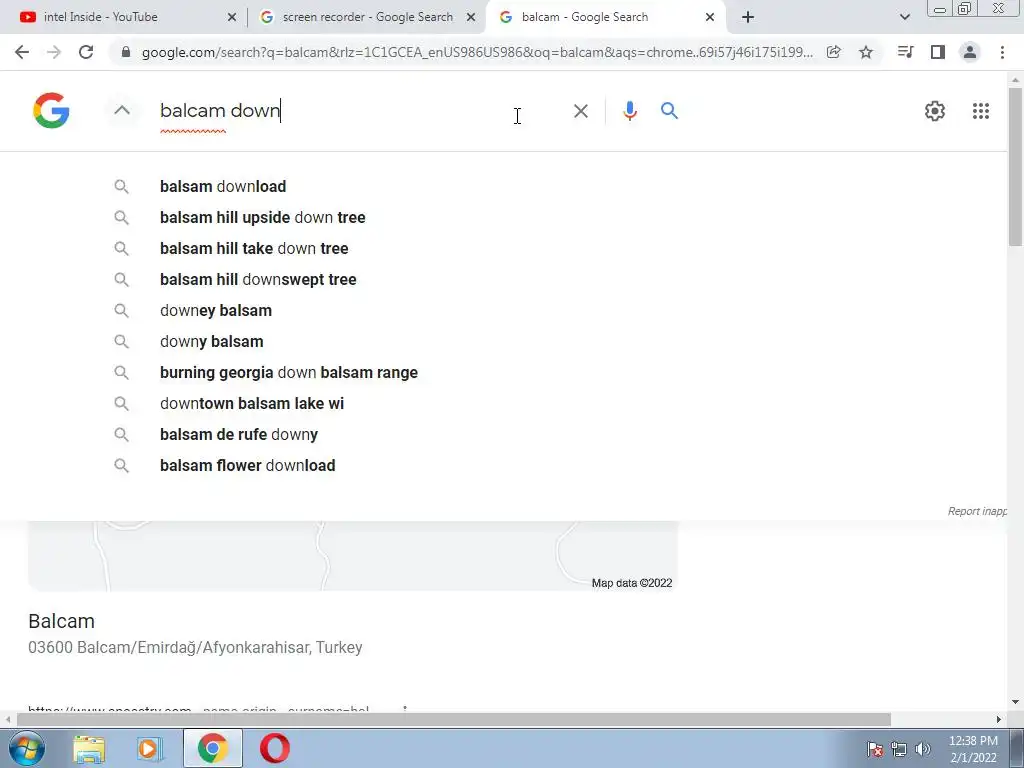Click the browser forward arrow
Image resolution: width=1024 pixels, height=768 pixels.
point(54,52)
